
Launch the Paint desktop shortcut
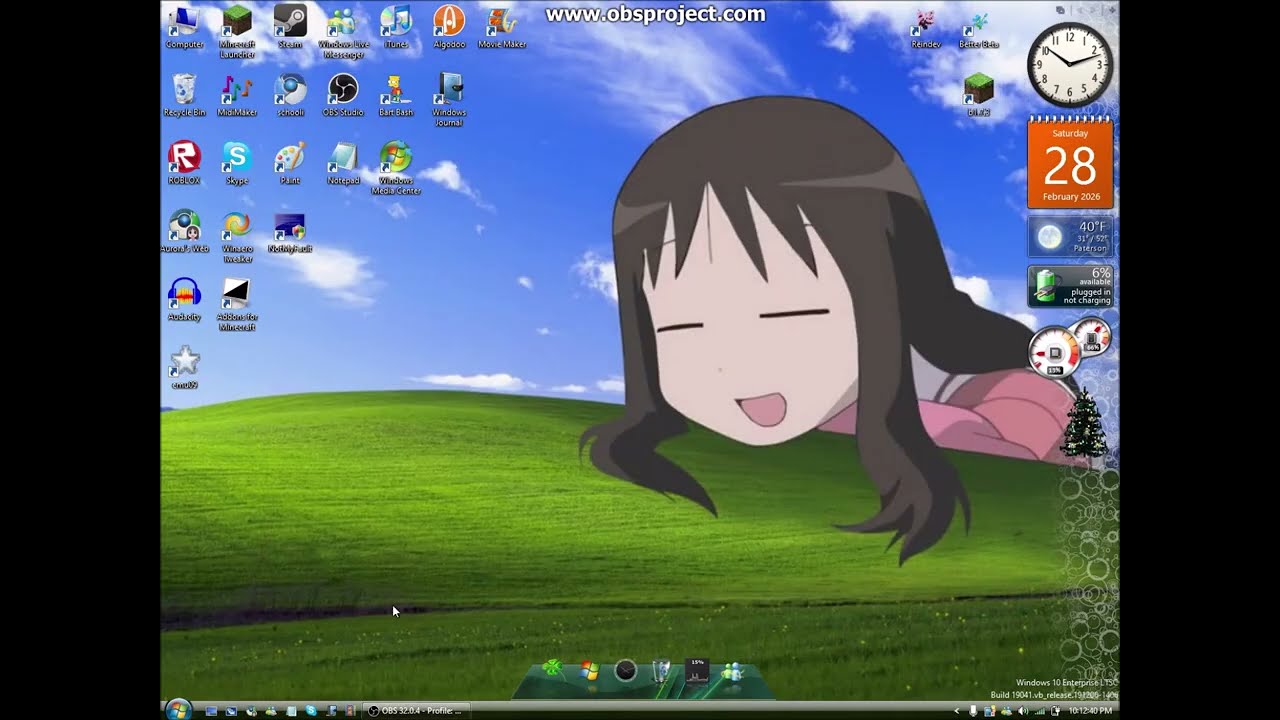click(290, 163)
